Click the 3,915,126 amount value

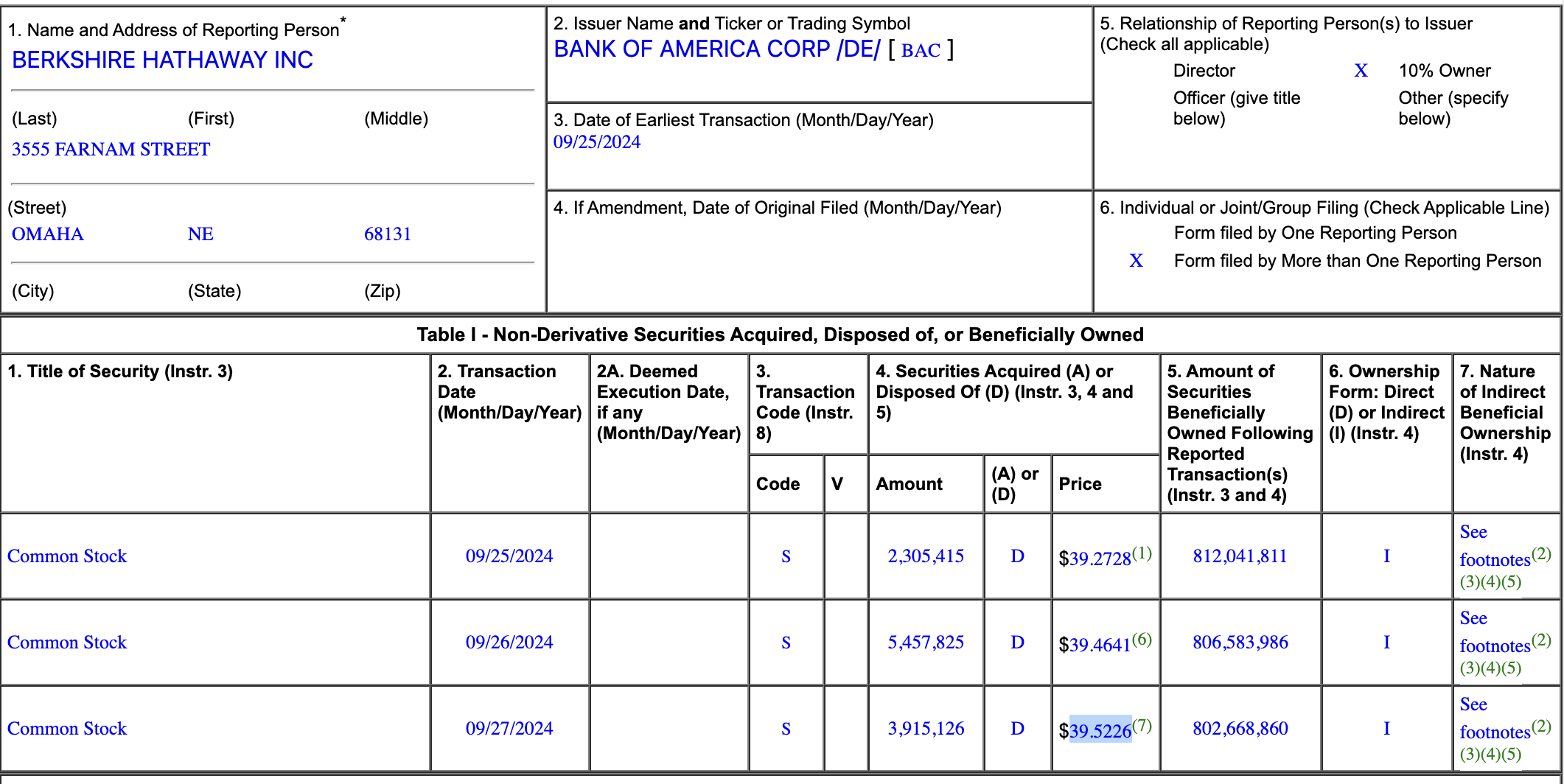[x=925, y=729]
